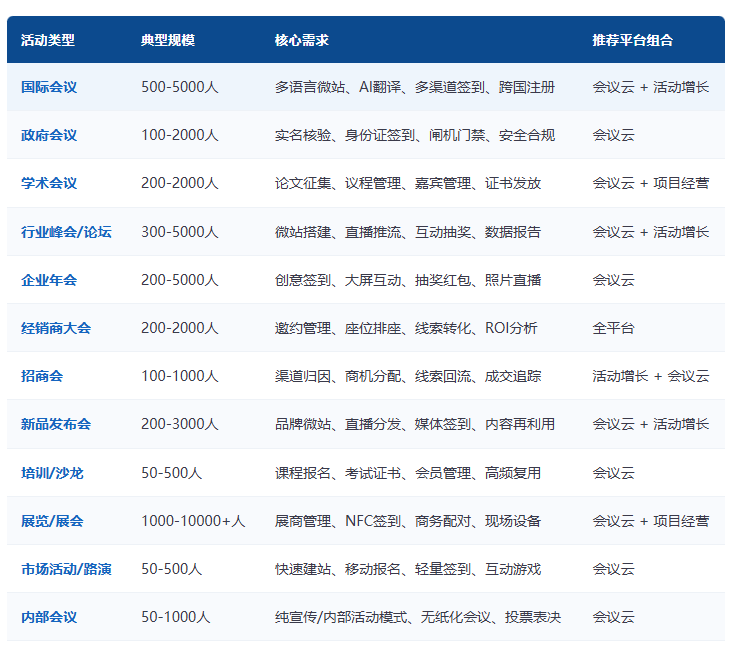Click the 创意签到、大屏互动 needs cell
Screen dimensions: 747x651
click(x=408, y=280)
